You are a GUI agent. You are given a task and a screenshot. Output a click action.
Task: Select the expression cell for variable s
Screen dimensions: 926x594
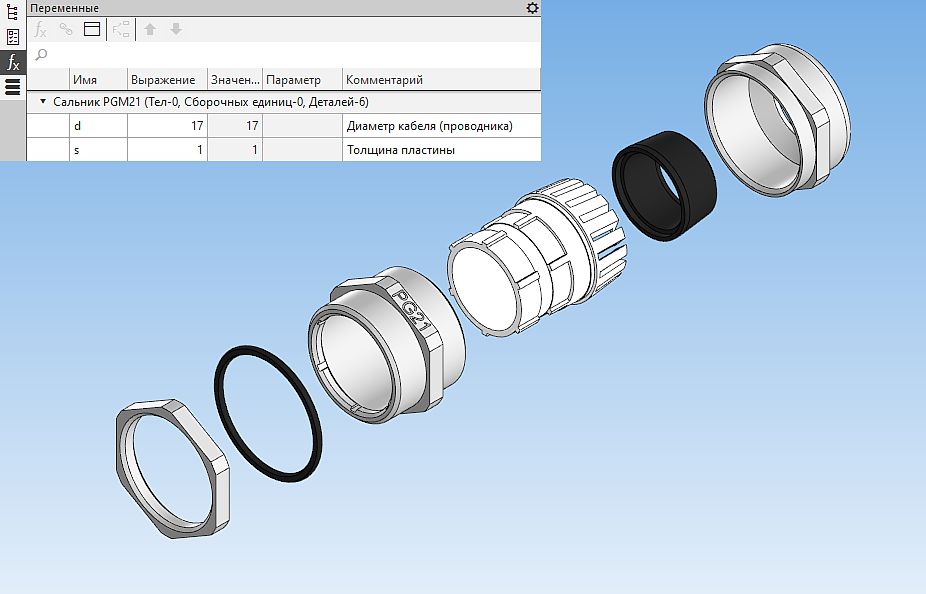pos(166,150)
